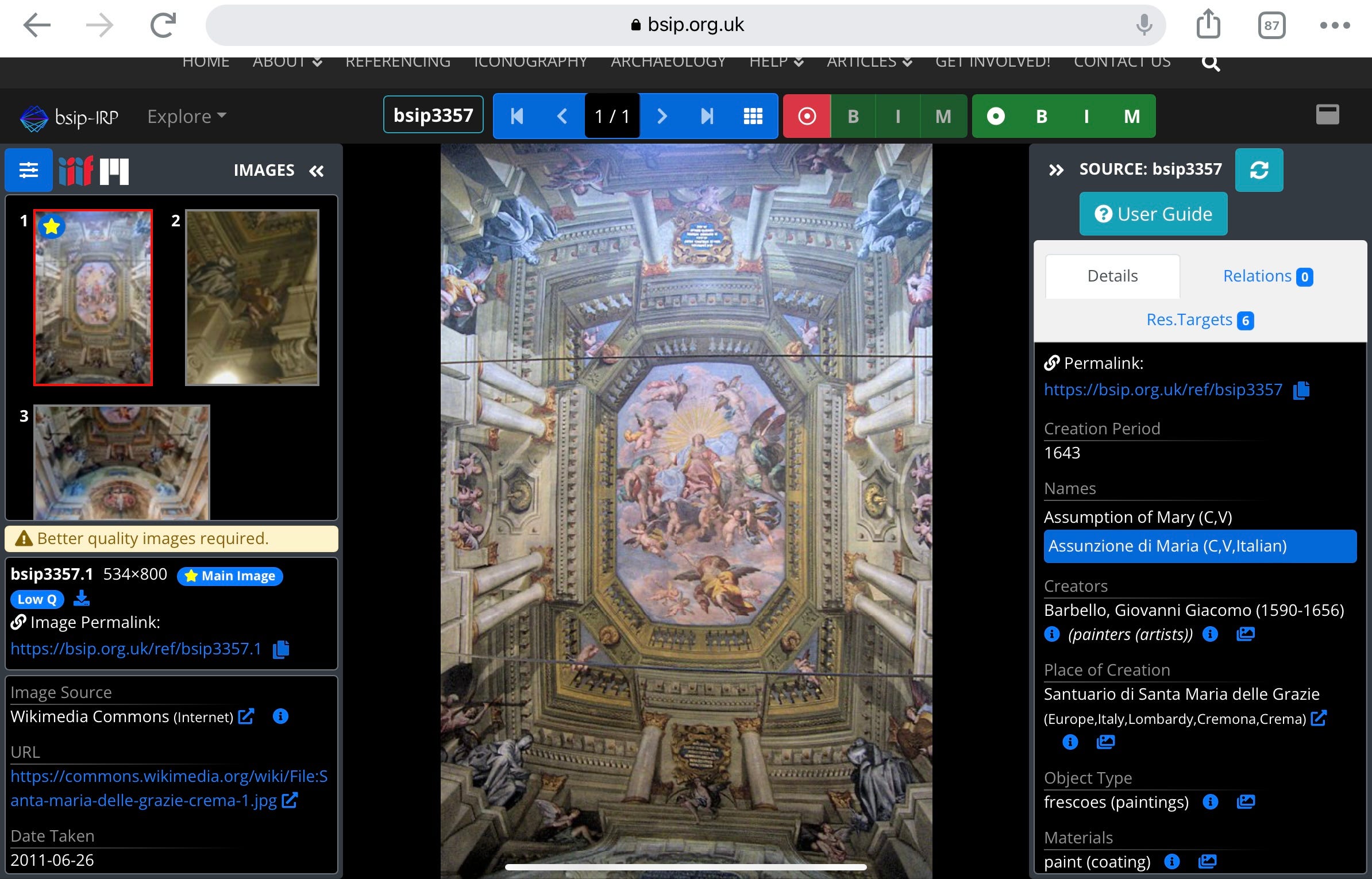
Task: Tap the microphone icon in the address bar
Action: coord(1144,25)
